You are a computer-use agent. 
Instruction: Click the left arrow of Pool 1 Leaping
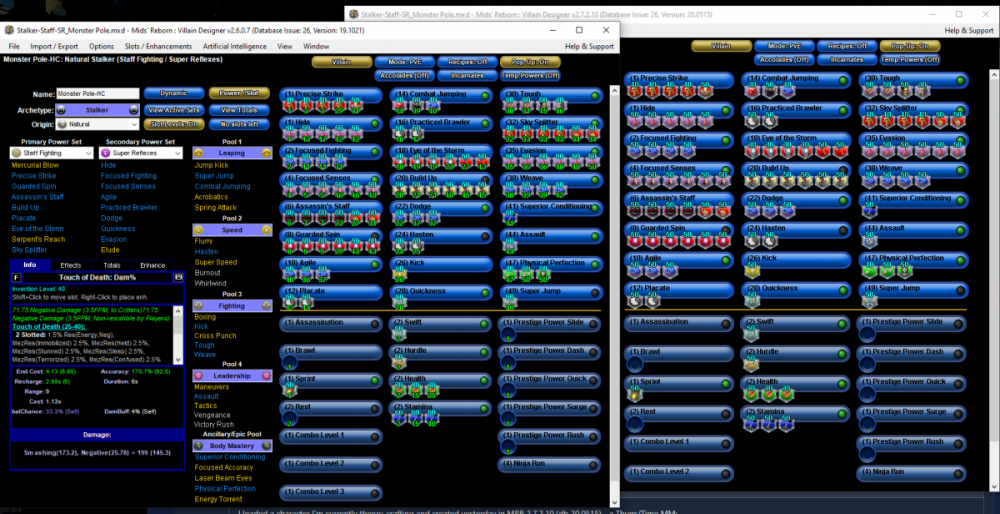click(198, 153)
